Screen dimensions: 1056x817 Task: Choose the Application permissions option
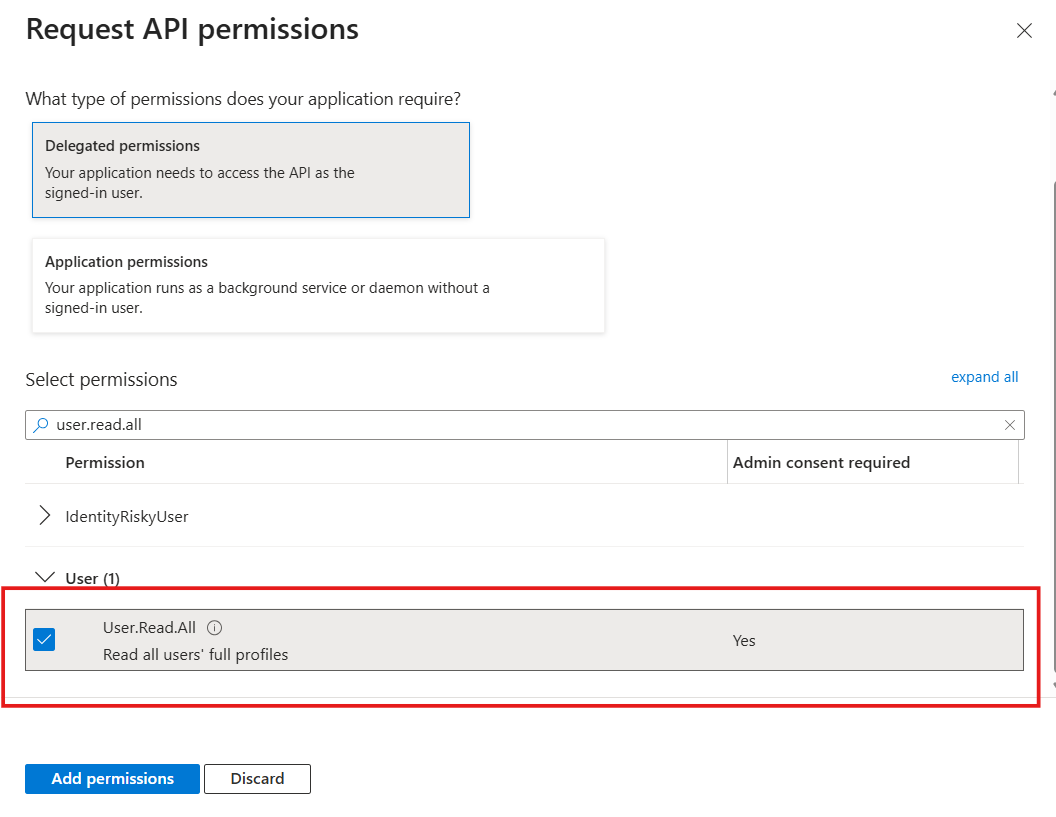318,285
